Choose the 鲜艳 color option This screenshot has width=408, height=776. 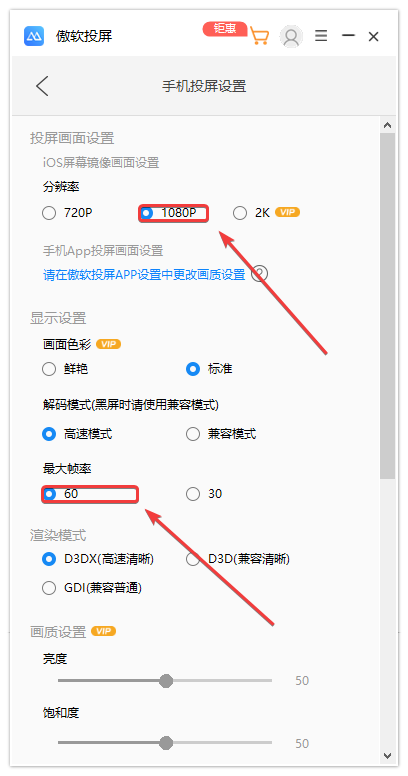click(x=65, y=369)
